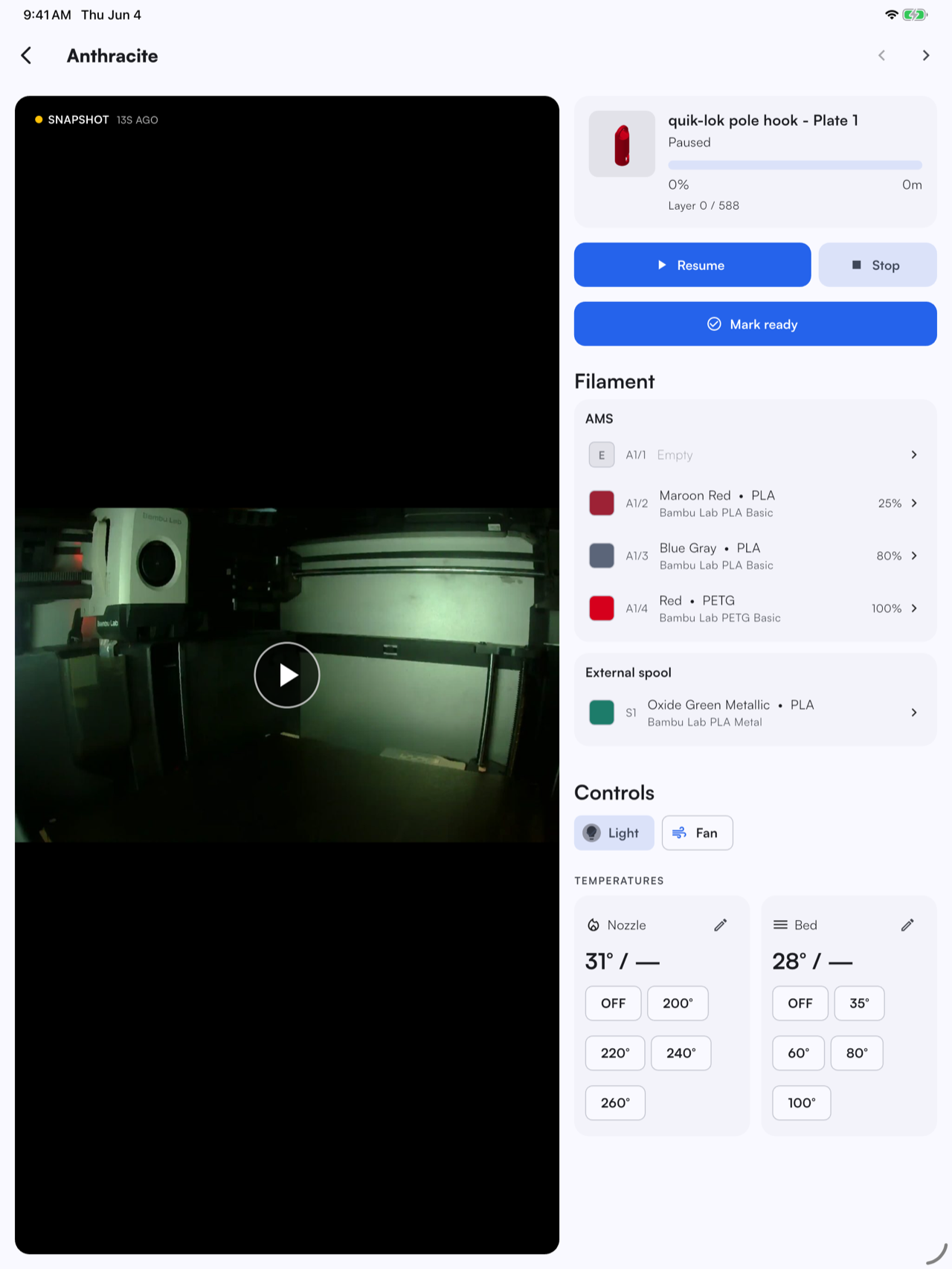This screenshot has width=952, height=1269.
Task: Click the SNAPSHOT status label
Action: pos(78,120)
